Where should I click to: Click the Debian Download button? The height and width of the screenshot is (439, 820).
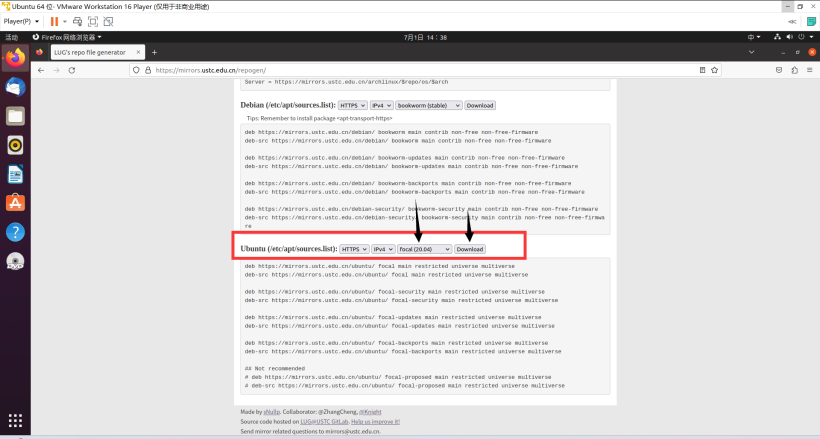480,105
